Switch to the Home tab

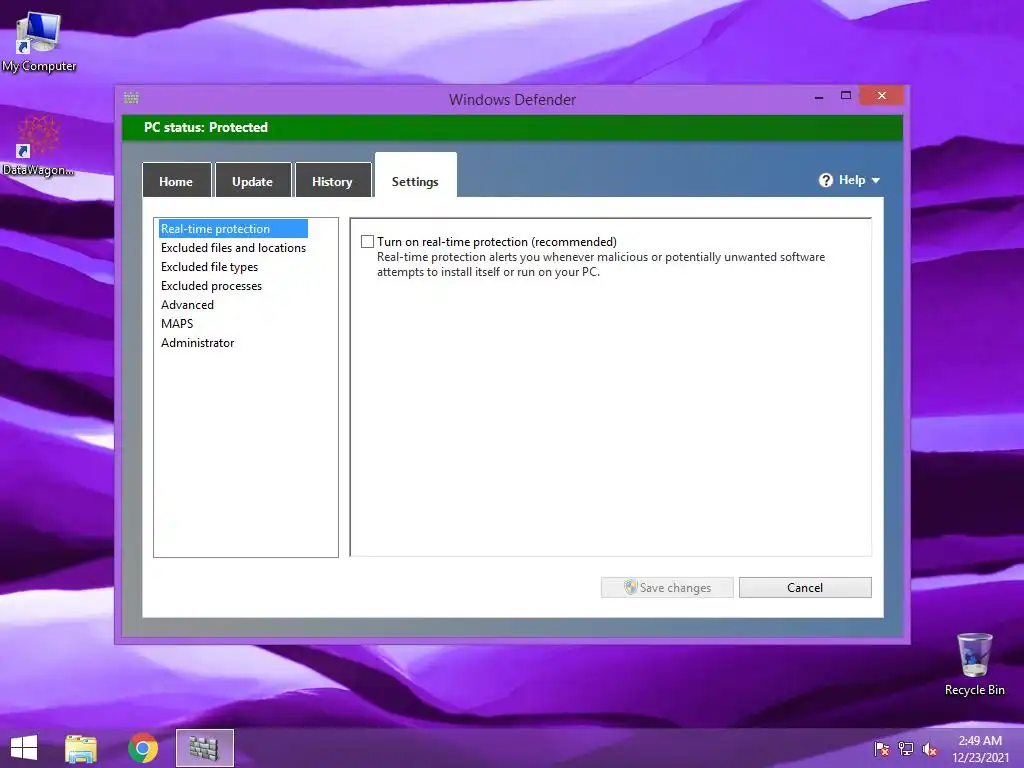pyautogui.click(x=176, y=180)
